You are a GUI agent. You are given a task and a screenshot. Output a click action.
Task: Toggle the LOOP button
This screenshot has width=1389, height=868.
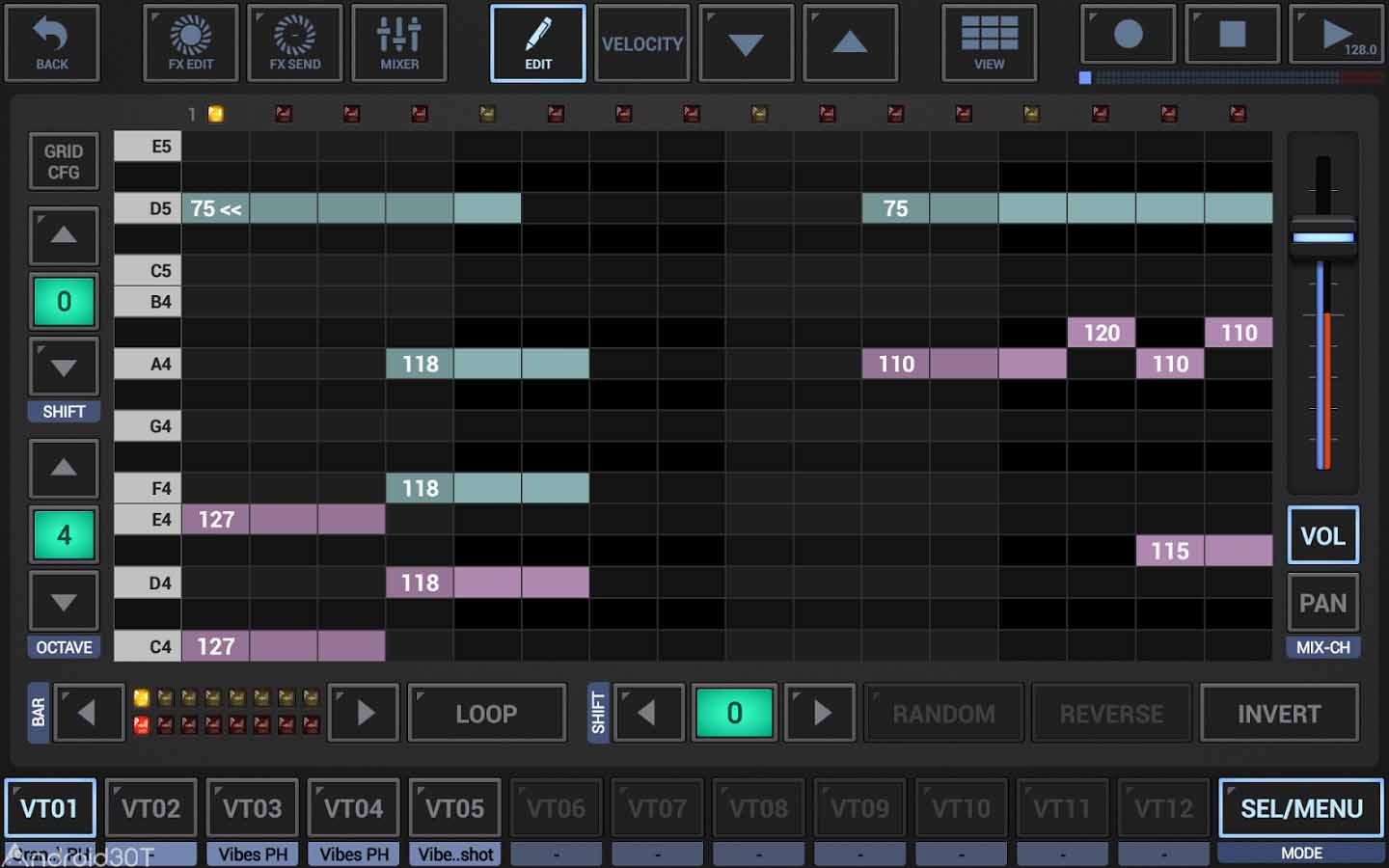point(487,713)
